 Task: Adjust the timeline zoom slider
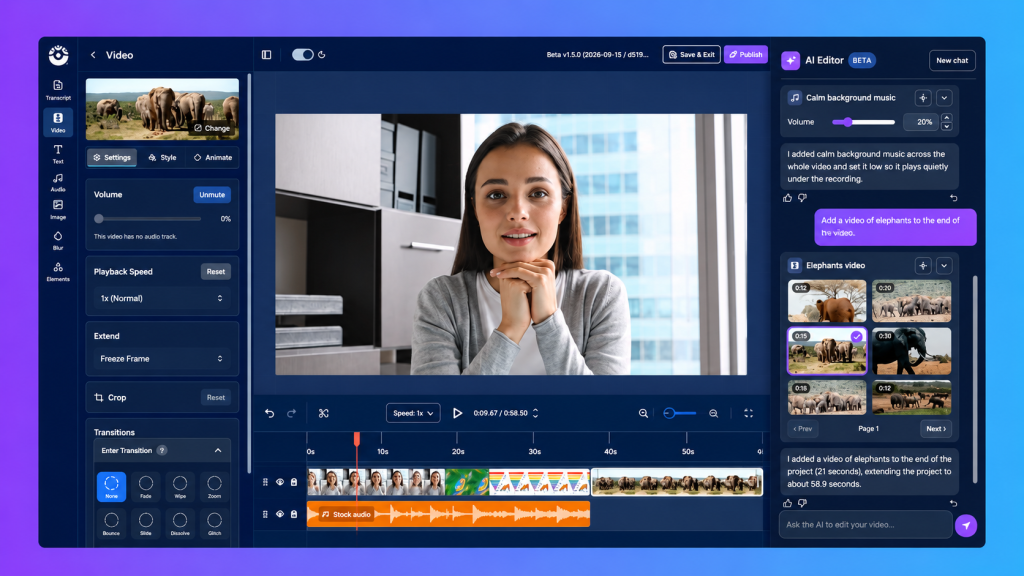click(679, 413)
